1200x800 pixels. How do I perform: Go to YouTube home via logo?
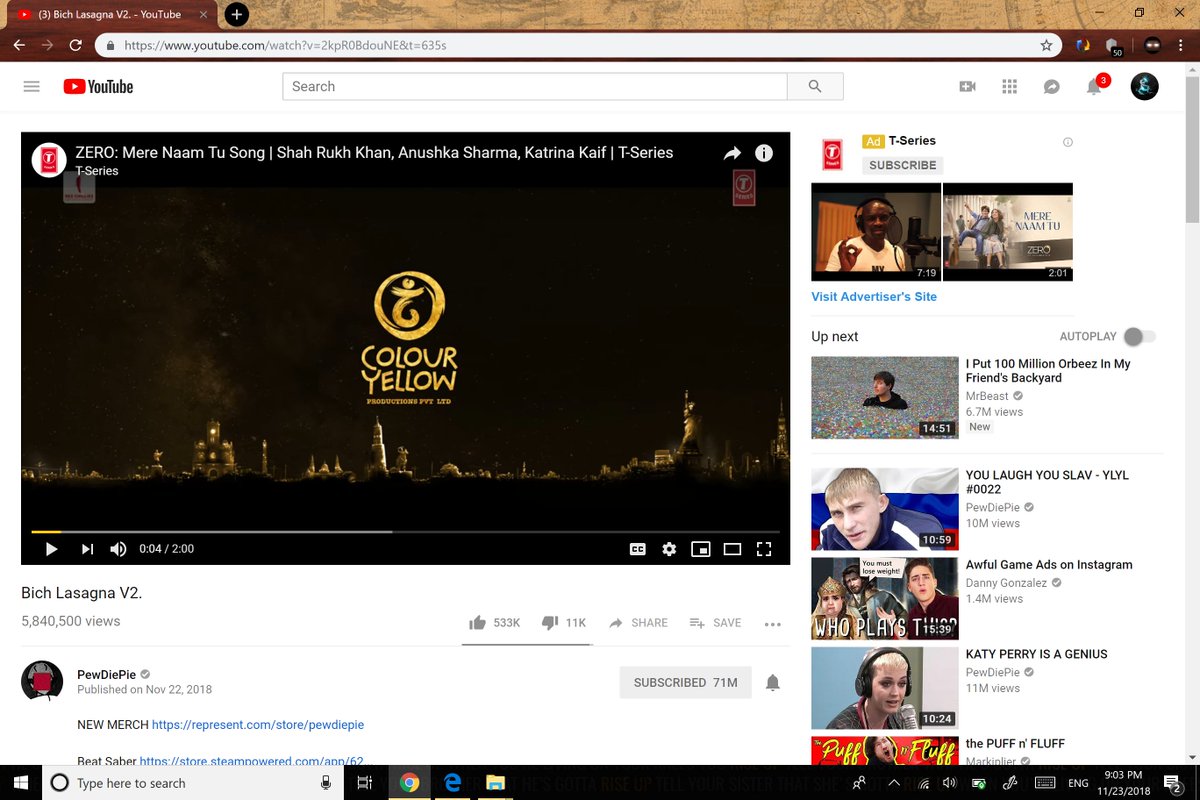click(98, 87)
